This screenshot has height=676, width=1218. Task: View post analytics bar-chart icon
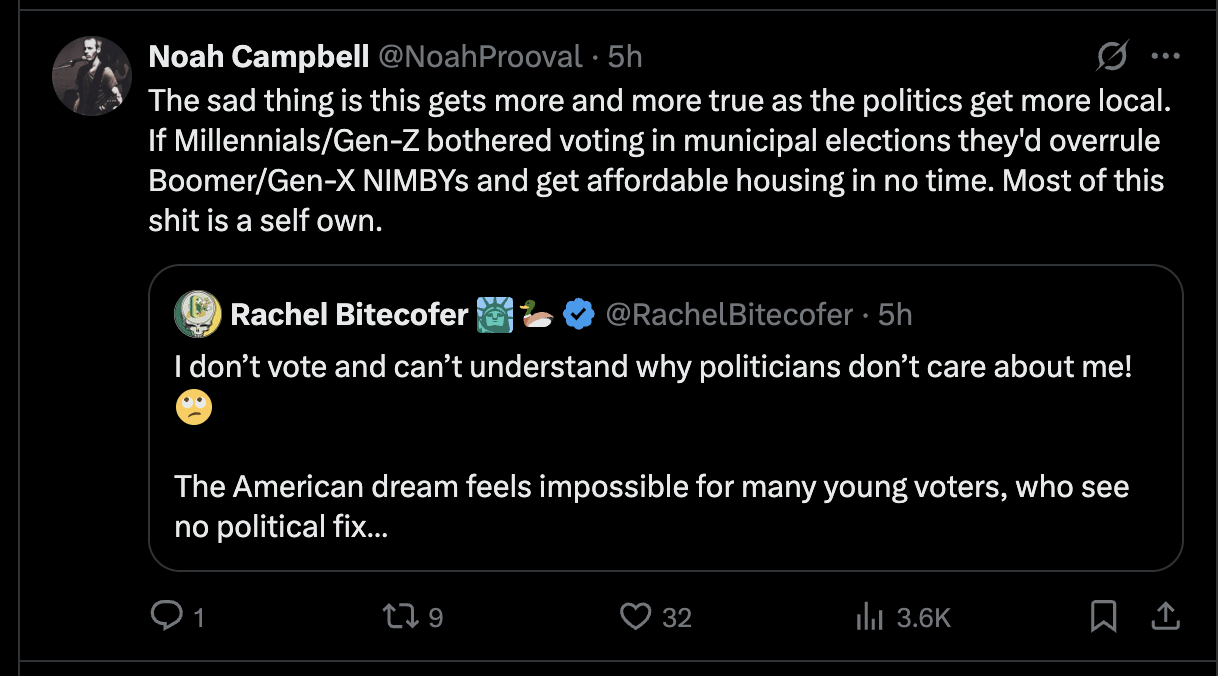870,618
